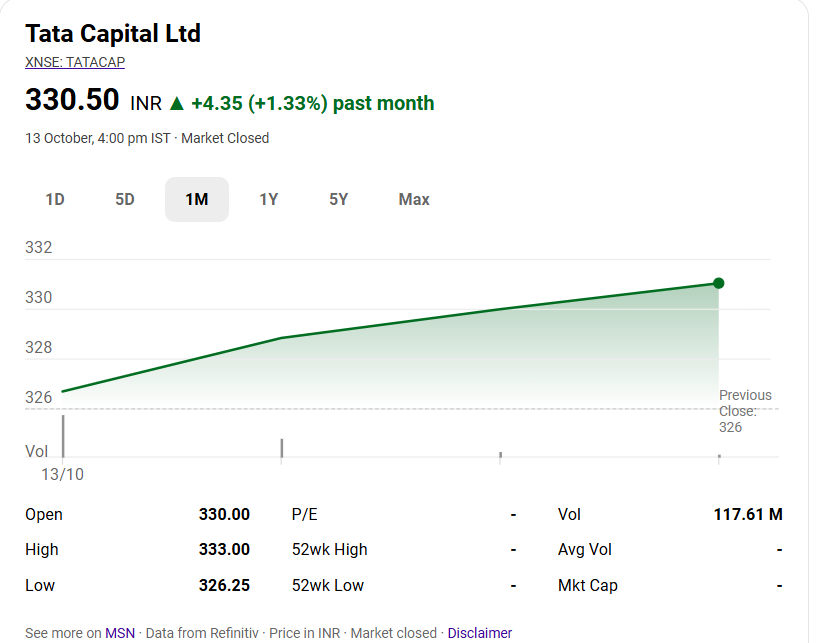Click the Open value 330.00
825x643 pixels.
coord(224,514)
